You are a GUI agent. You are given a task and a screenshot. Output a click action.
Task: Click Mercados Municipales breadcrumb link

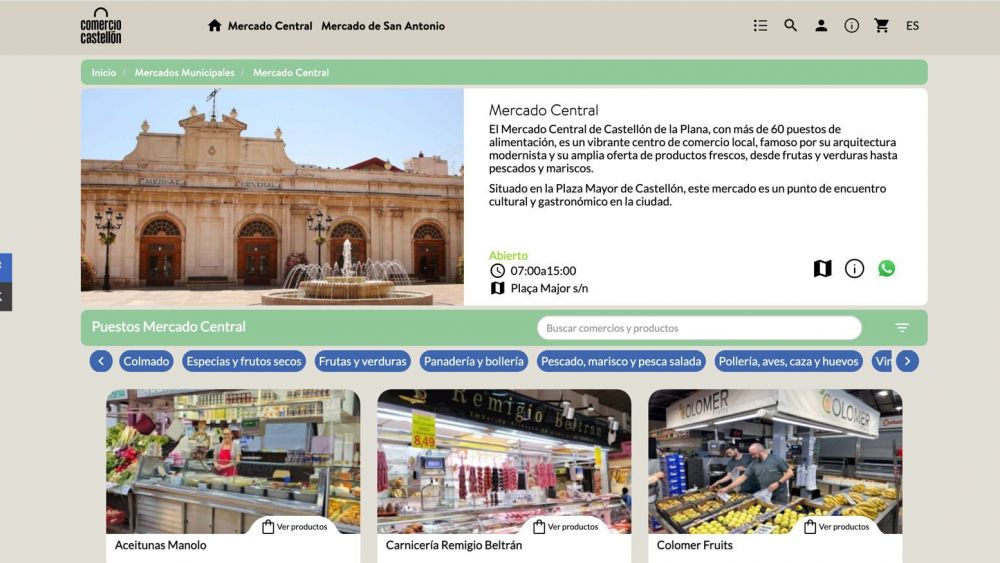point(184,73)
